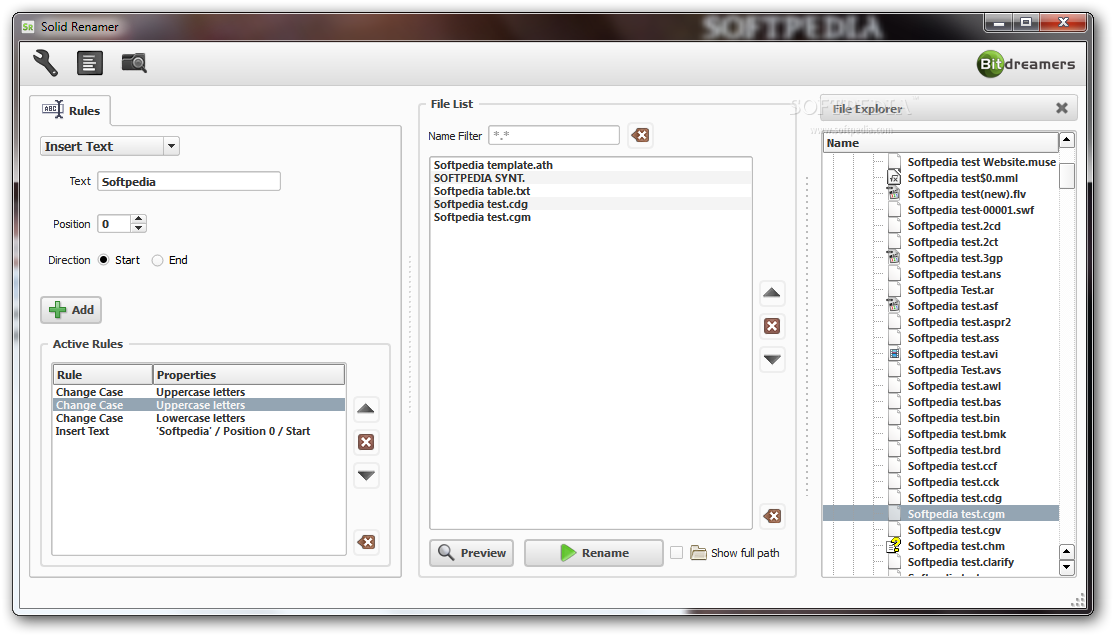1114x636 pixels.
Task: Move active rule up
Action: click(366, 409)
